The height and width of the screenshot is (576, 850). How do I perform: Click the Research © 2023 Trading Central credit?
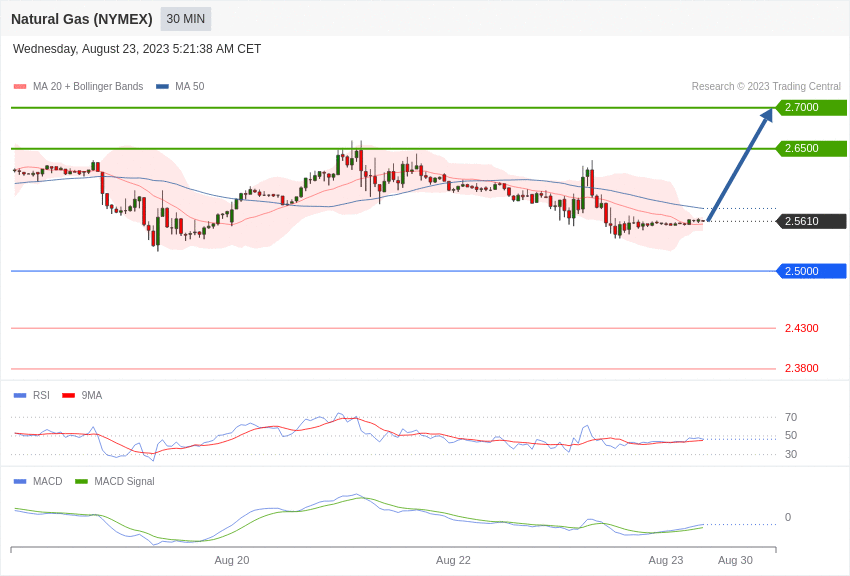(766, 87)
